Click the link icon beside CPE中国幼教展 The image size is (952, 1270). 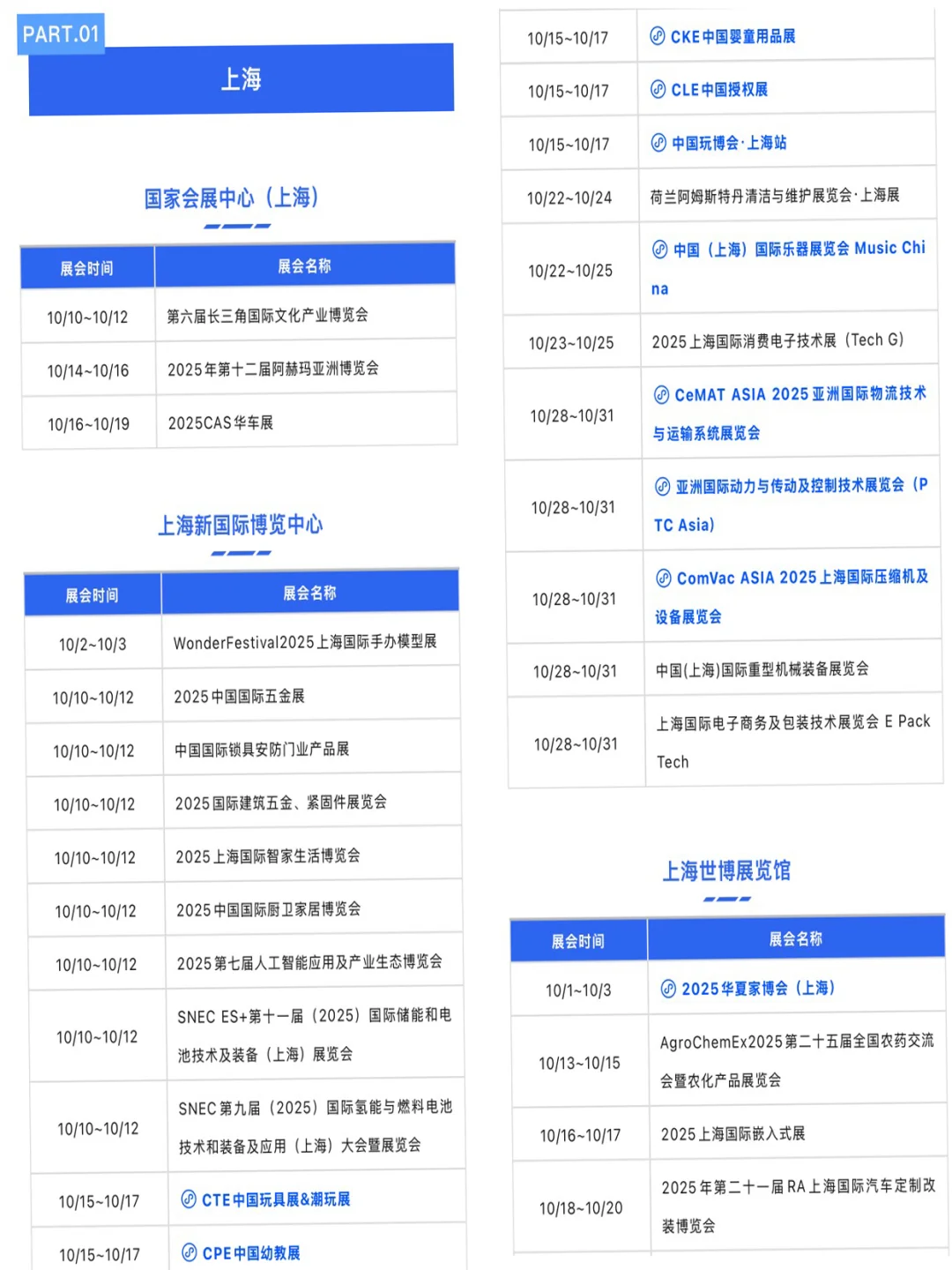coord(189,1251)
